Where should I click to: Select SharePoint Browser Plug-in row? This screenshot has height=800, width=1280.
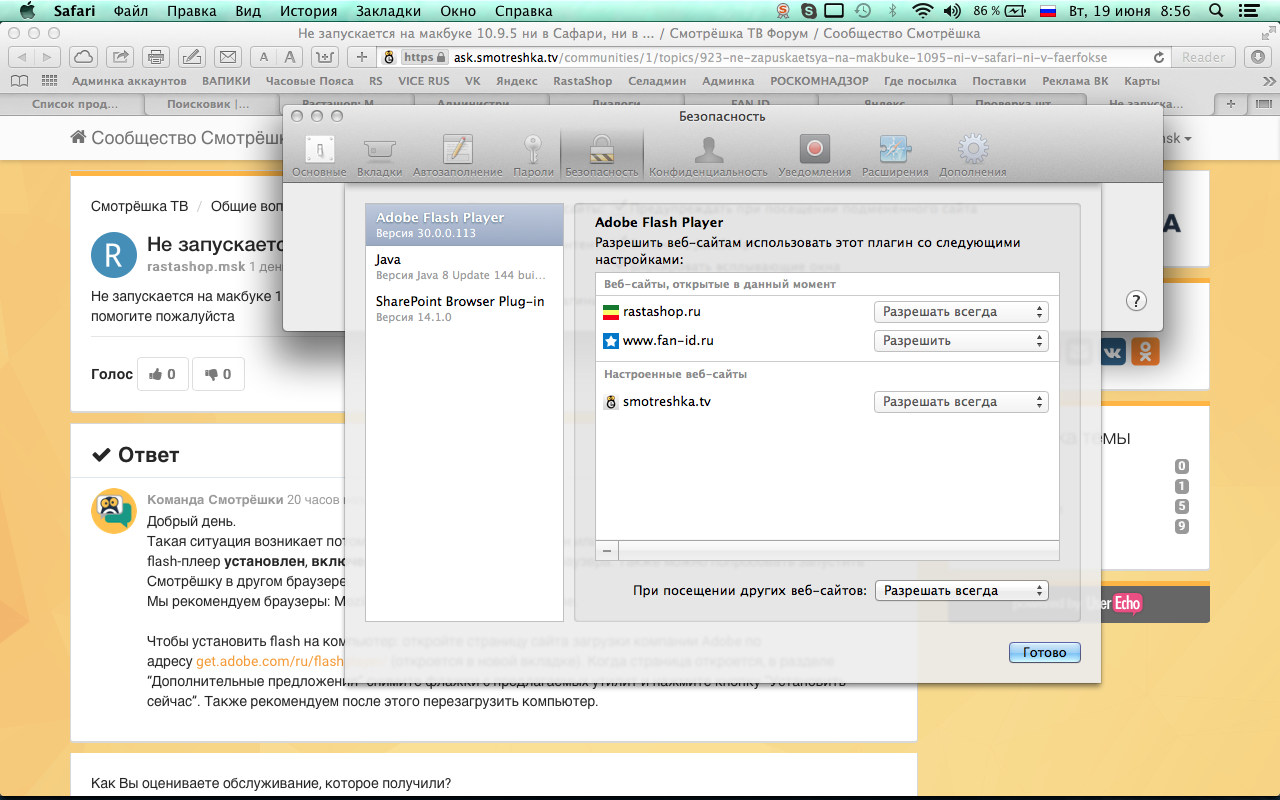(x=465, y=308)
